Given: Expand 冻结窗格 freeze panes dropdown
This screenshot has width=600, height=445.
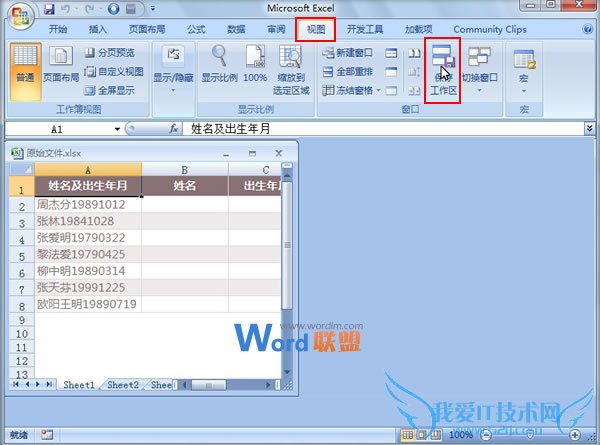Looking at the screenshot, I should tap(351, 90).
